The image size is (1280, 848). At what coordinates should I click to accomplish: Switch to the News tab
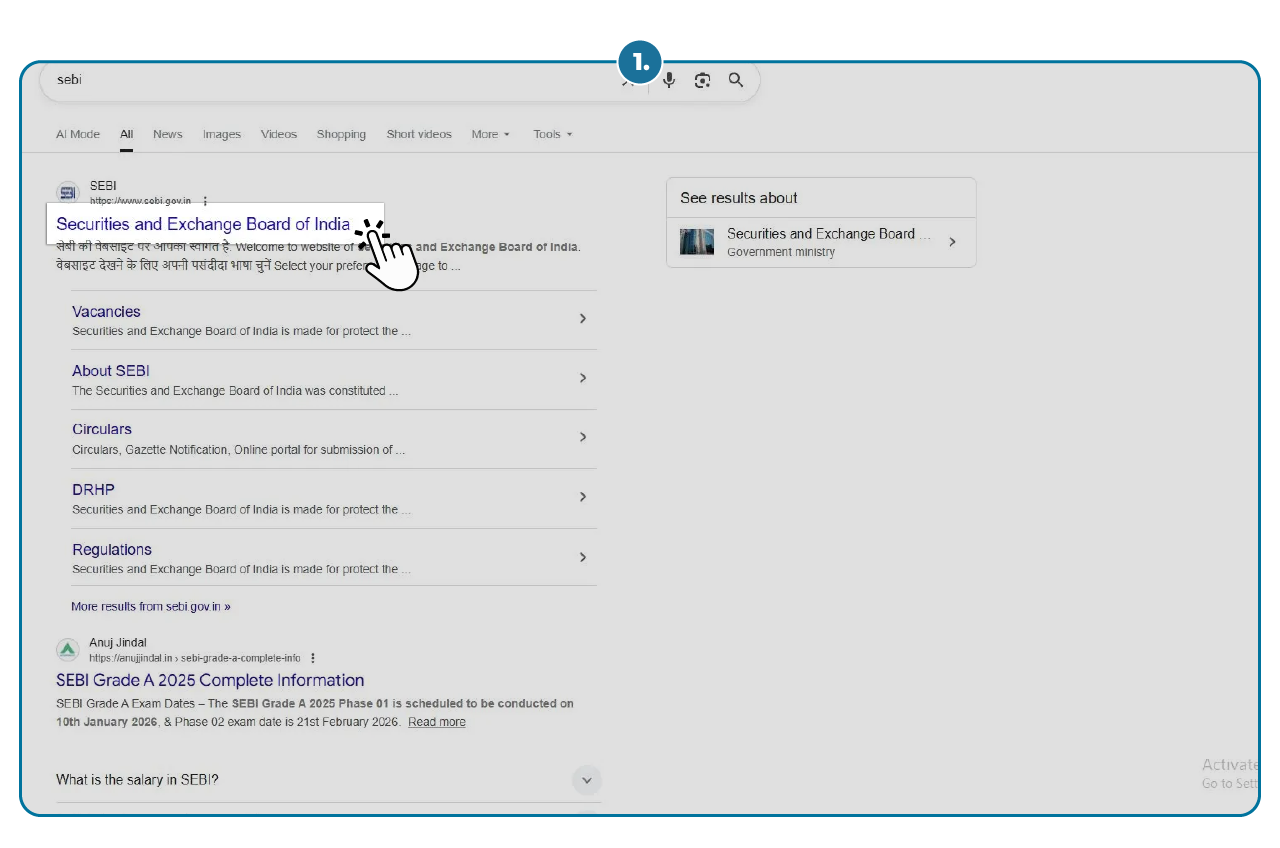167,134
